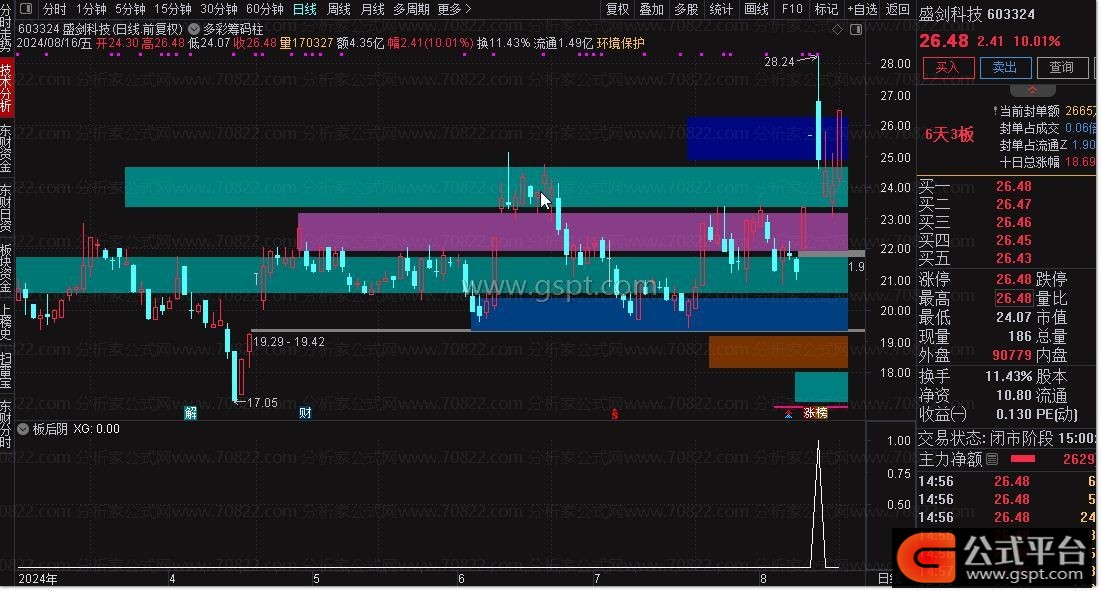Click the 买一 price 26.48
This screenshot has height=591, width=1102.
pyautogui.click(x=1013, y=186)
